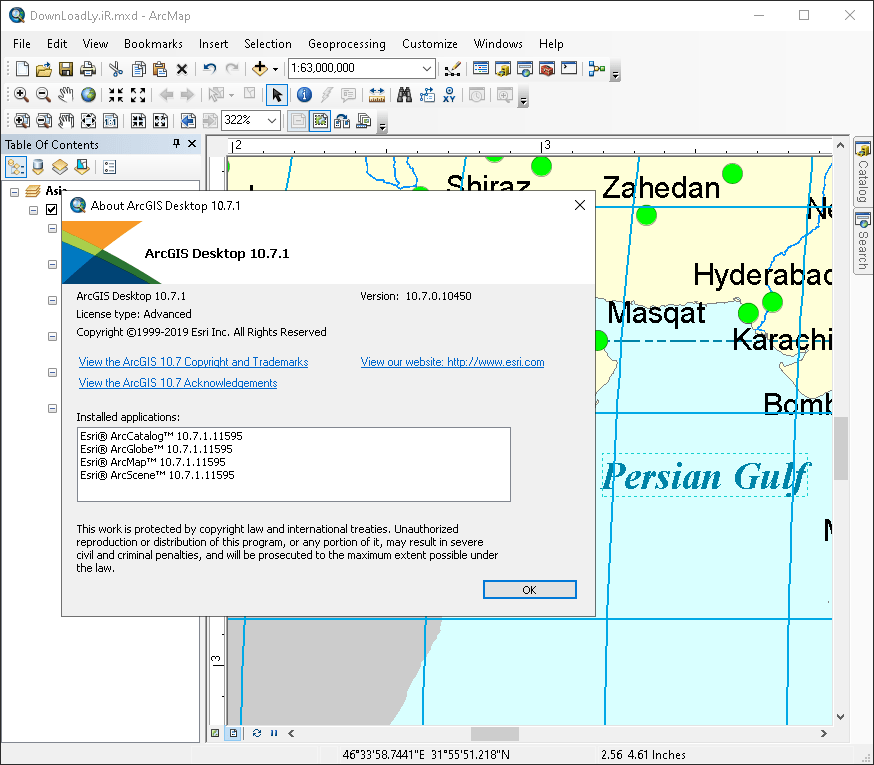Refresh the map view with refresh button

click(257, 733)
